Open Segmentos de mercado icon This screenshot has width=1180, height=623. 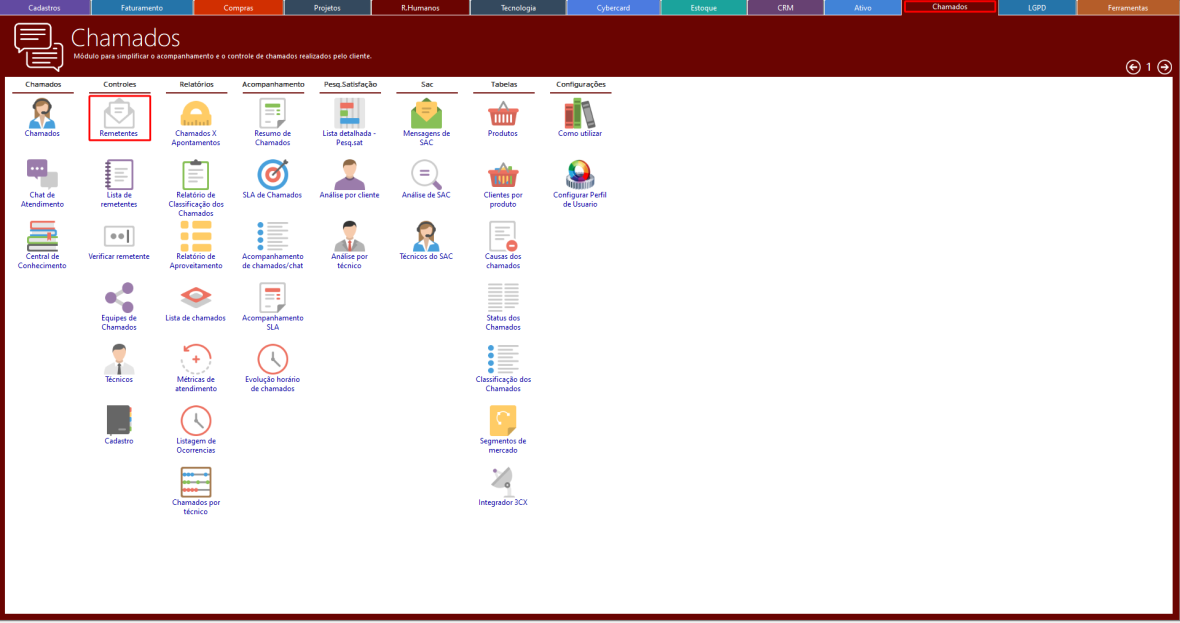coord(502,420)
